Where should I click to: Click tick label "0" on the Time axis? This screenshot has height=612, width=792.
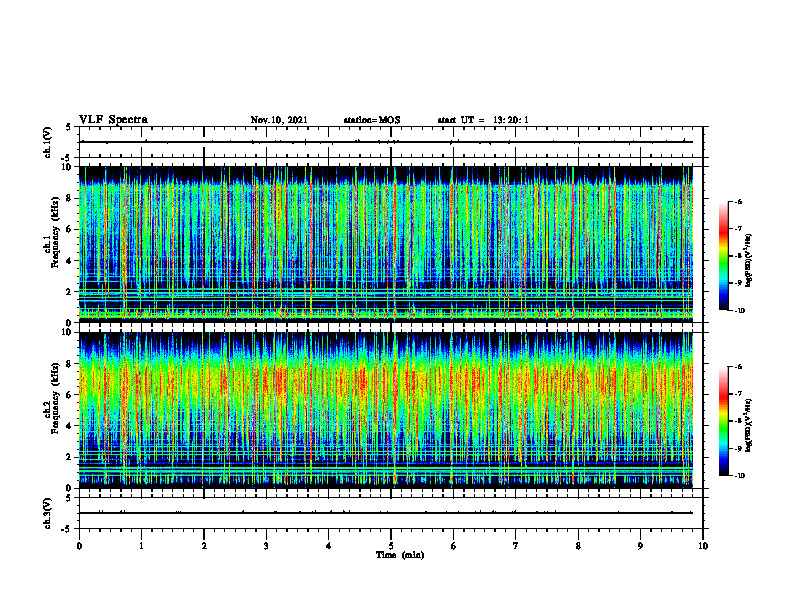click(79, 546)
